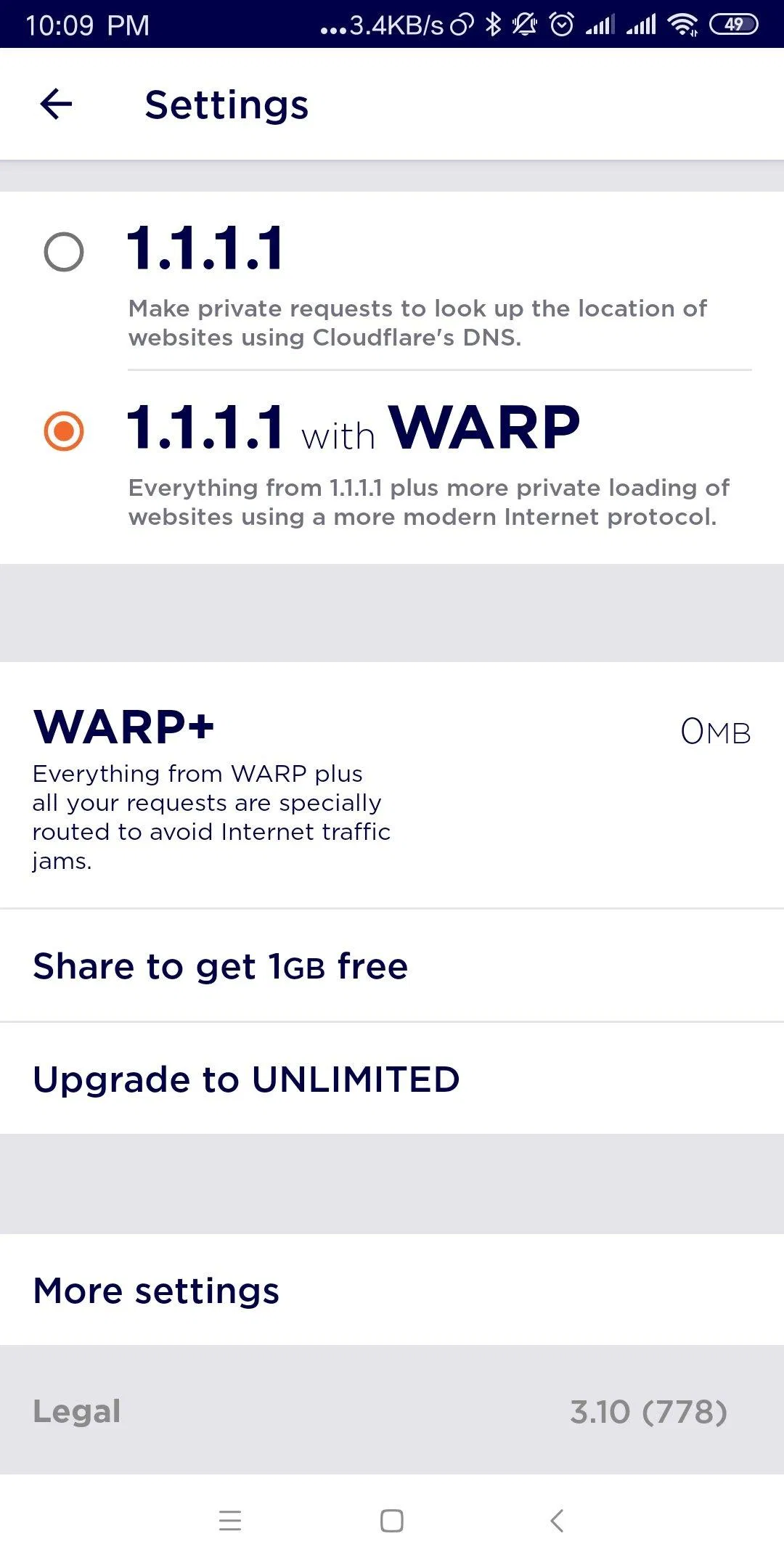The height and width of the screenshot is (1568, 784).
Task: Tap the Bluetooth icon in status bar
Action: pos(494,25)
